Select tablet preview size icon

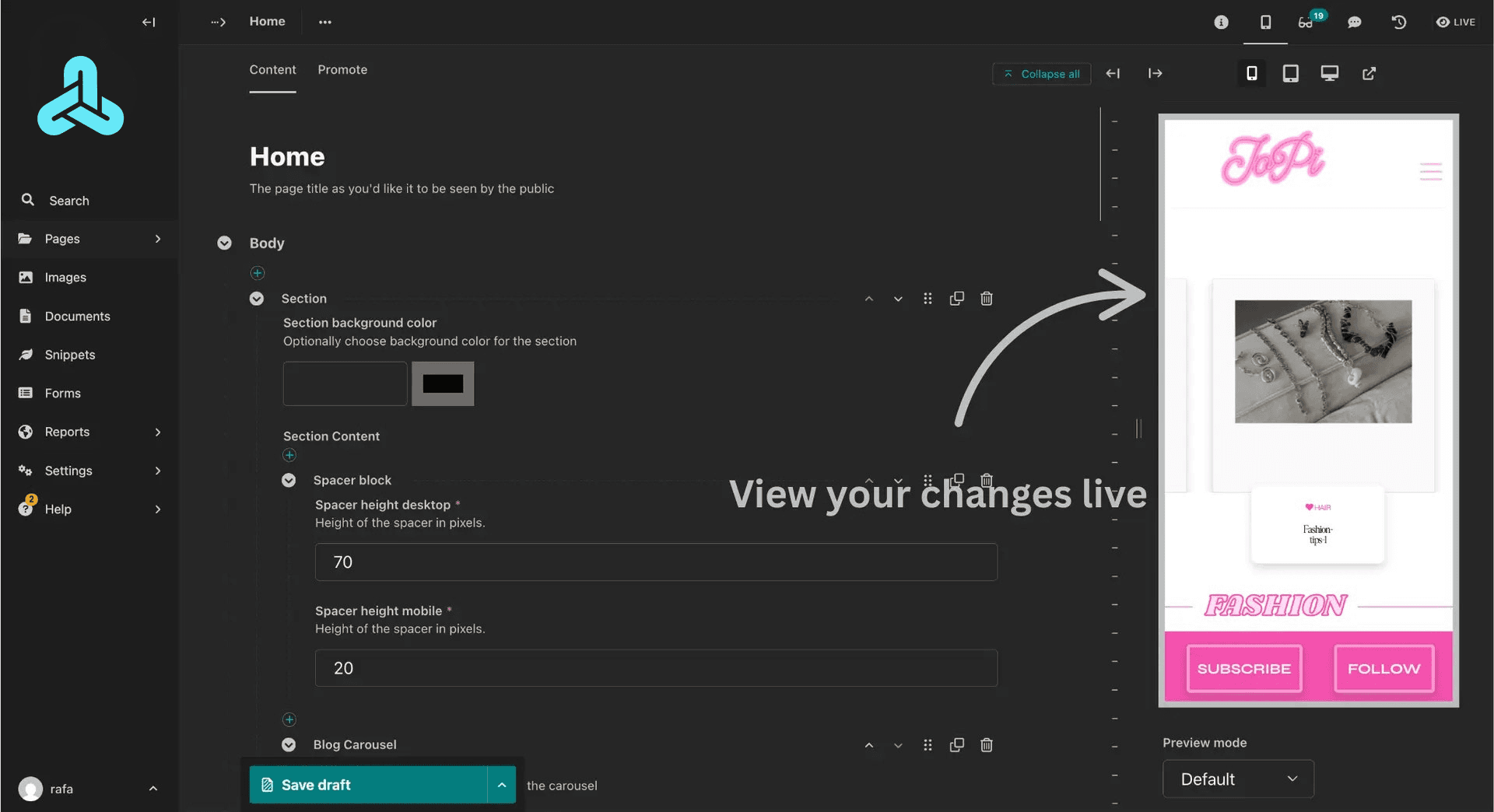click(1290, 73)
